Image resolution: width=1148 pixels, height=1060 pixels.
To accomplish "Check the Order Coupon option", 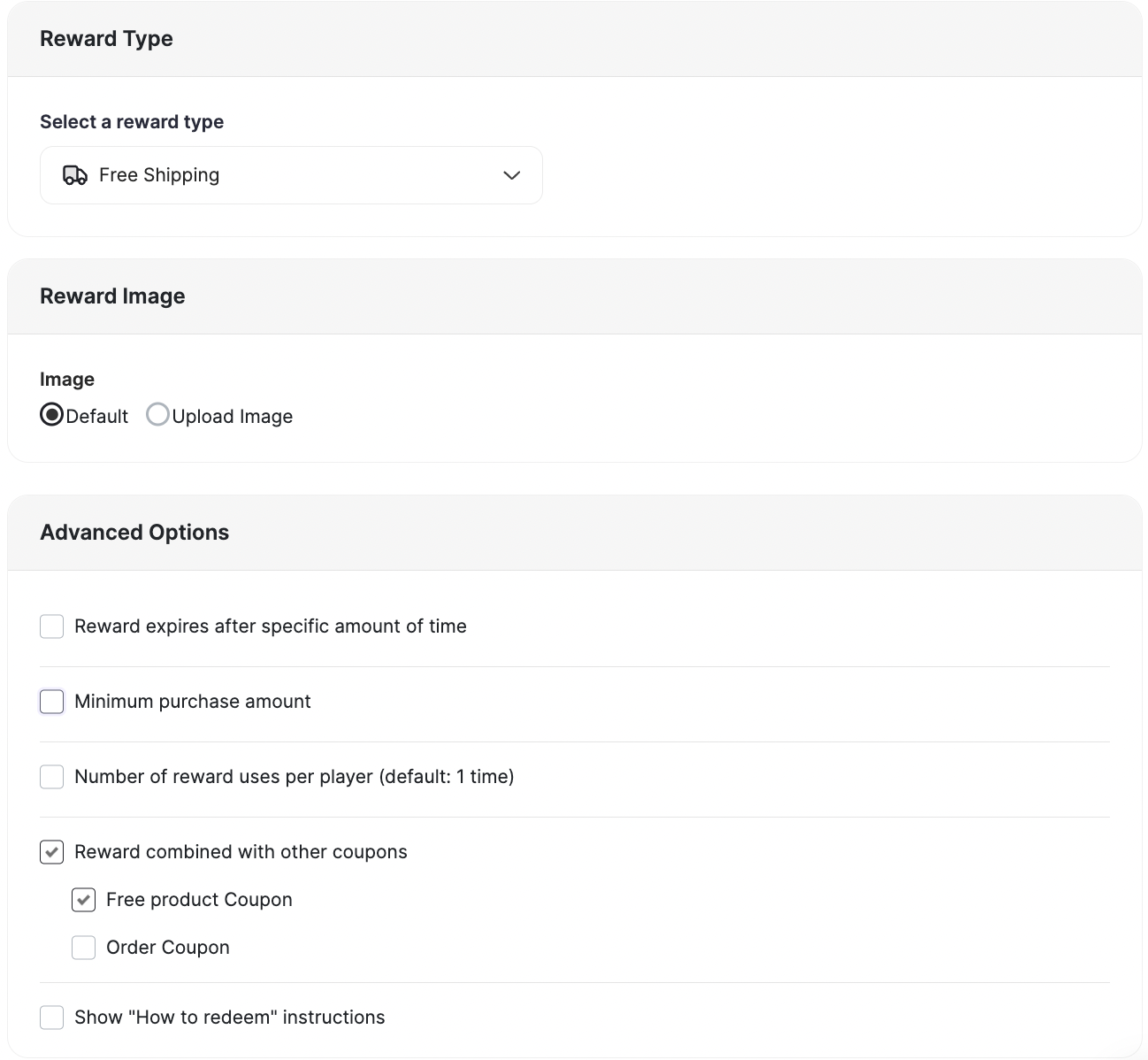I will click(83, 947).
